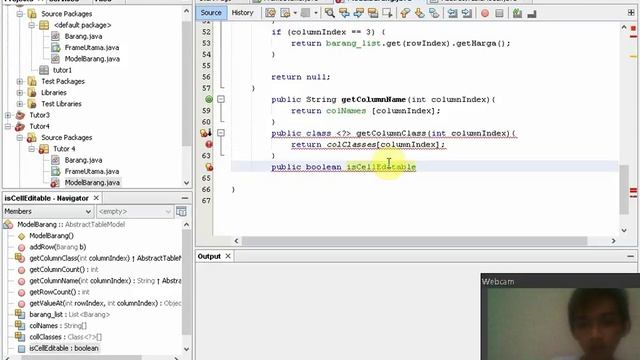This screenshot has width=640, height=360.
Task: Collapse the Tutor 4 package node
Action: point(31,149)
